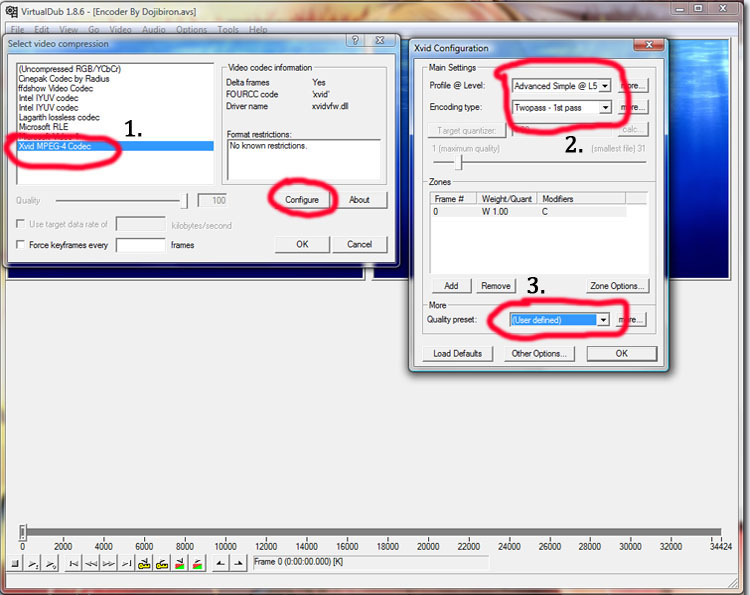Open the Edit menu
The height and width of the screenshot is (595, 750).
point(42,30)
